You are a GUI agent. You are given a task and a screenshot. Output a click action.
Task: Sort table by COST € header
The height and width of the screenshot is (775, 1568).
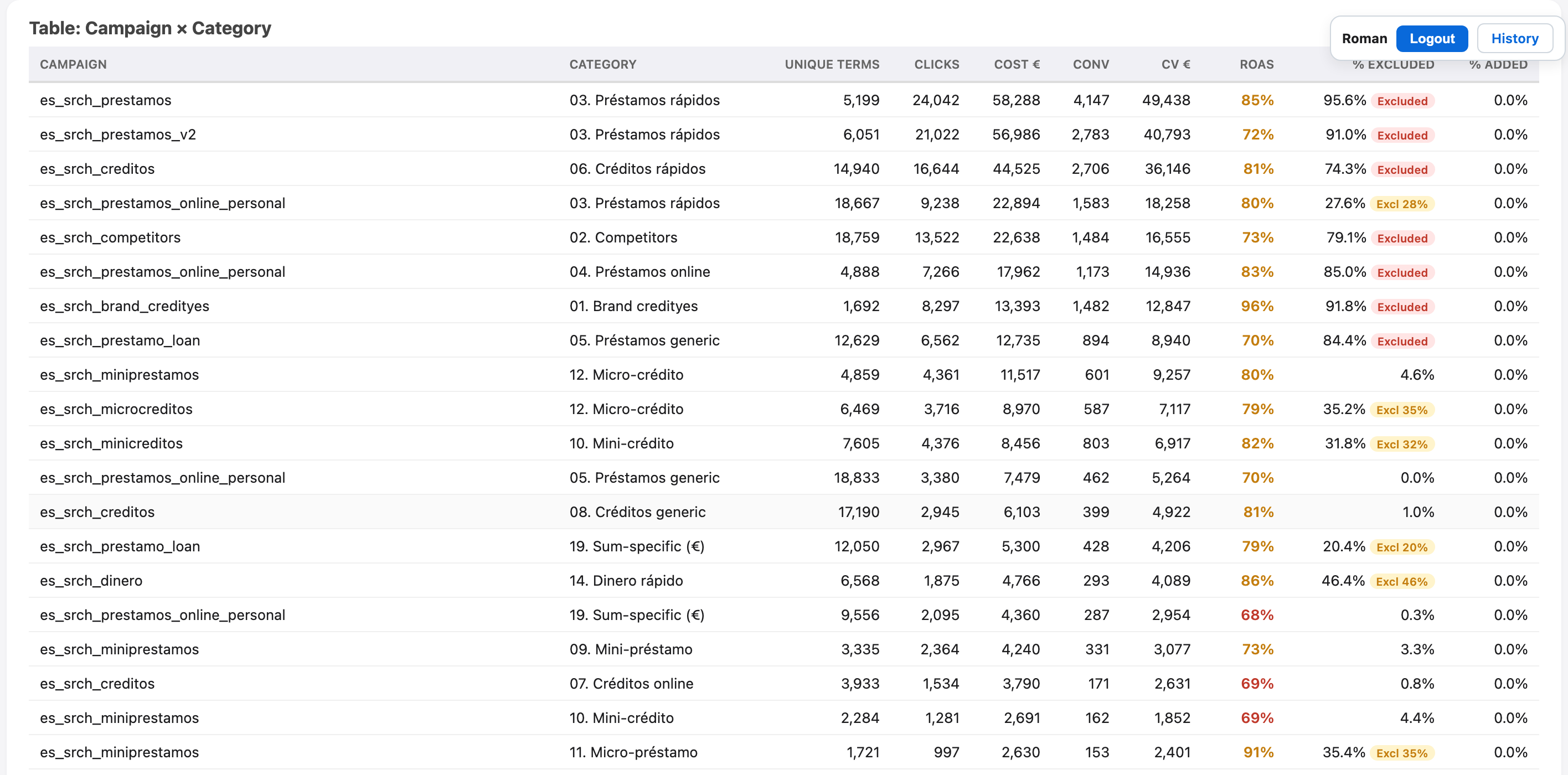click(1017, 64)
